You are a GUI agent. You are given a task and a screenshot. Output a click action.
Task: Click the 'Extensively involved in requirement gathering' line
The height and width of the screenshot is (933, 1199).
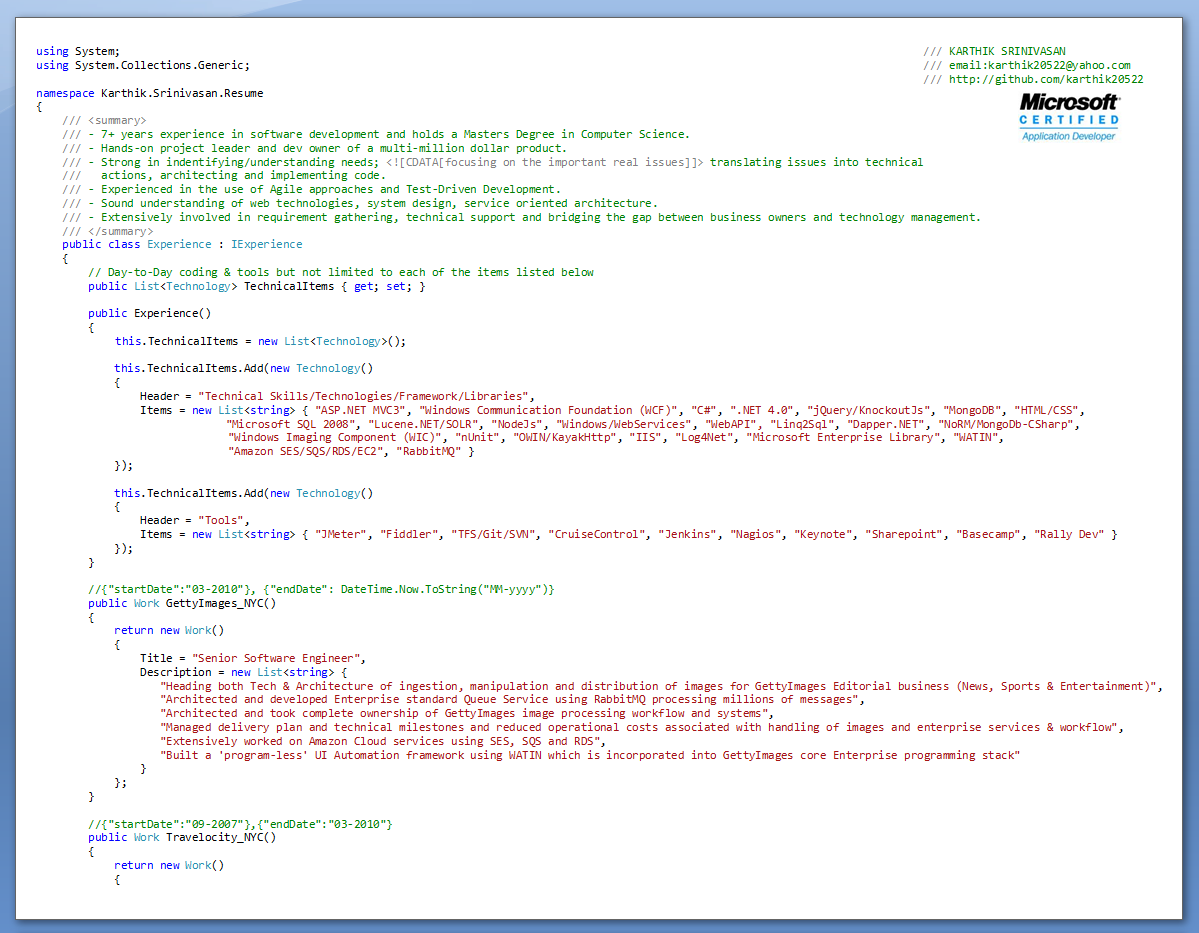tap(522, 217)
